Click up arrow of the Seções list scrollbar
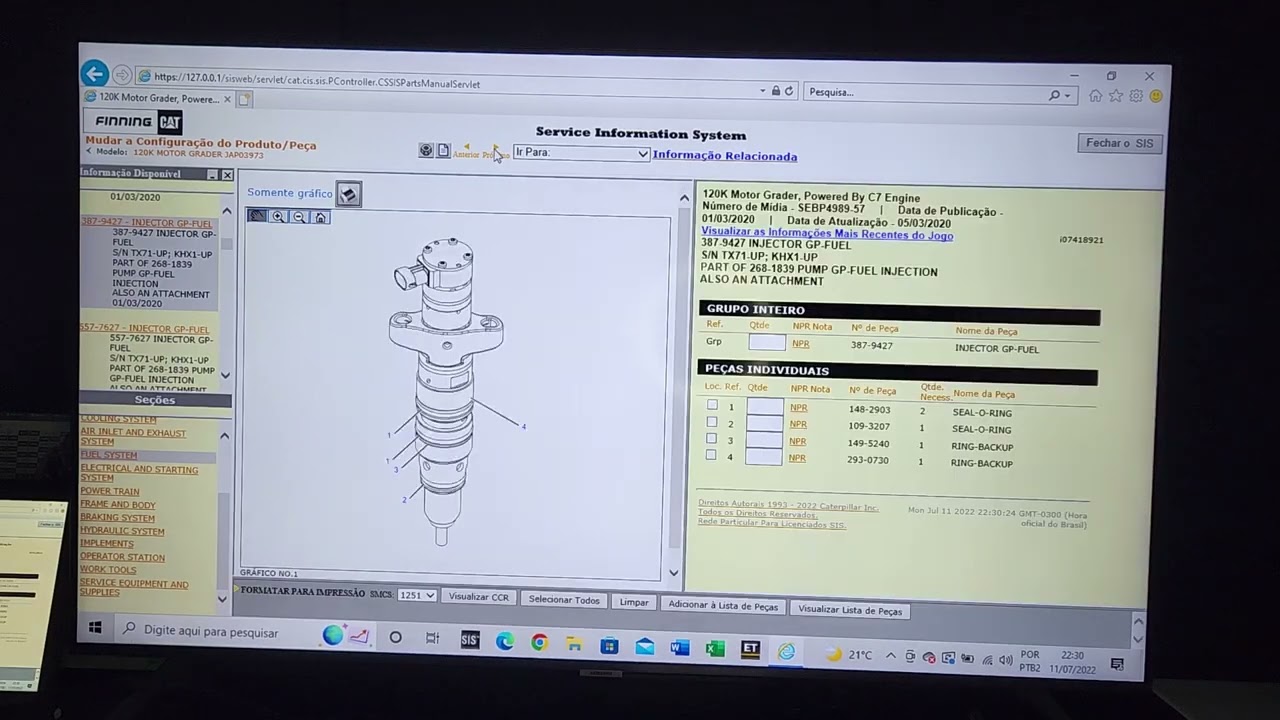 coord(224,436)
